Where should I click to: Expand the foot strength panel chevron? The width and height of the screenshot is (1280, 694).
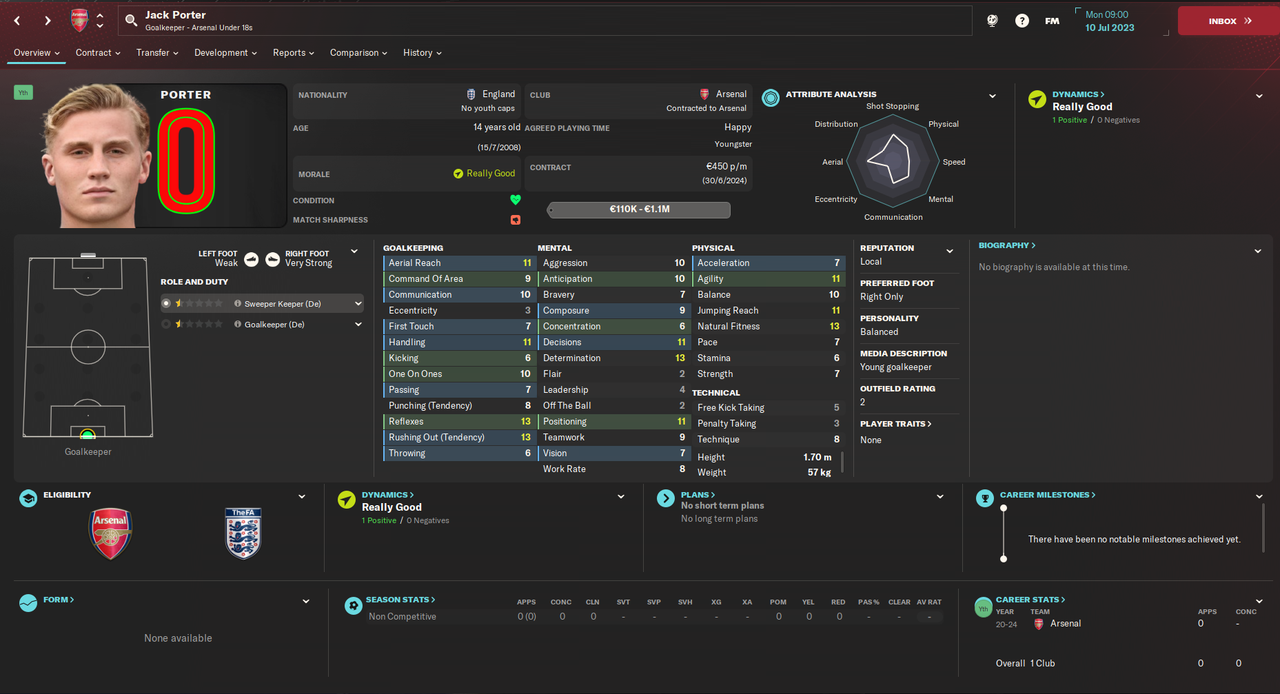coord(354,252)
